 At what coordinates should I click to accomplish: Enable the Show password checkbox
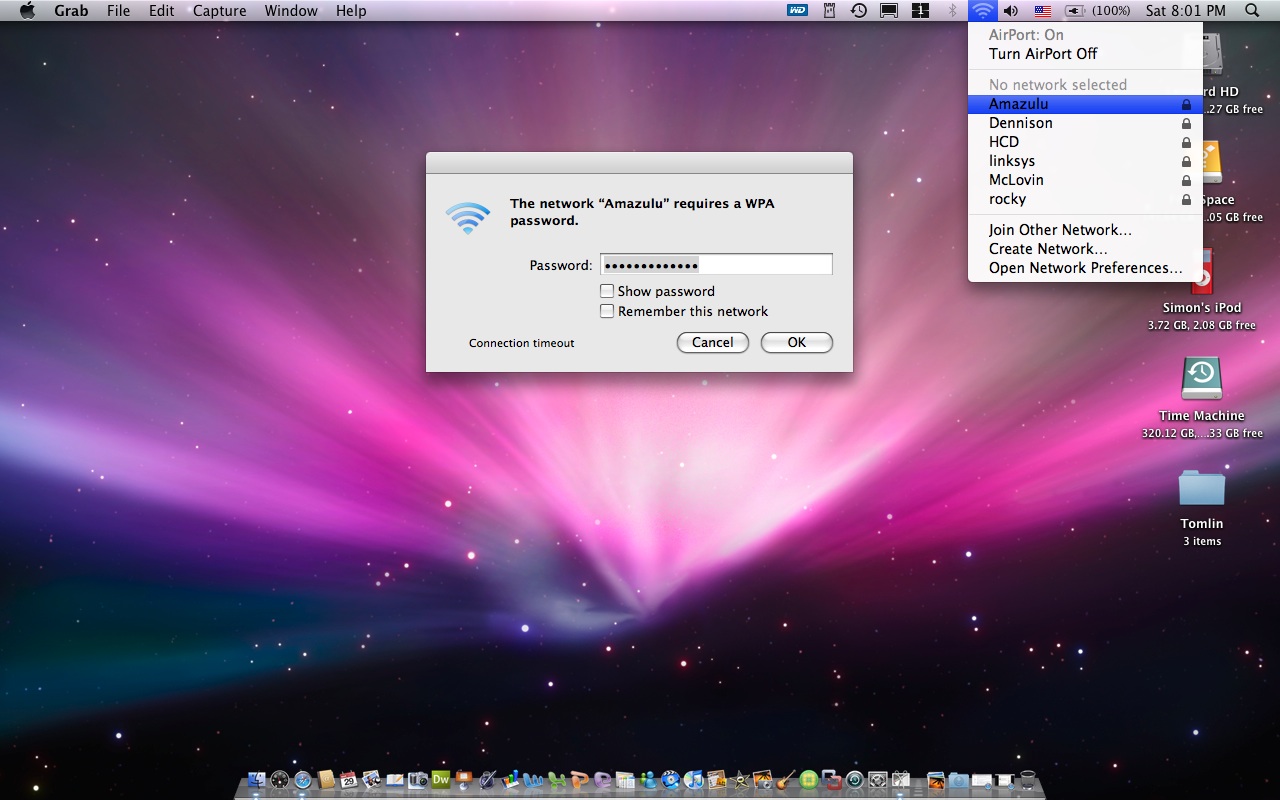(x=607, y=290)
